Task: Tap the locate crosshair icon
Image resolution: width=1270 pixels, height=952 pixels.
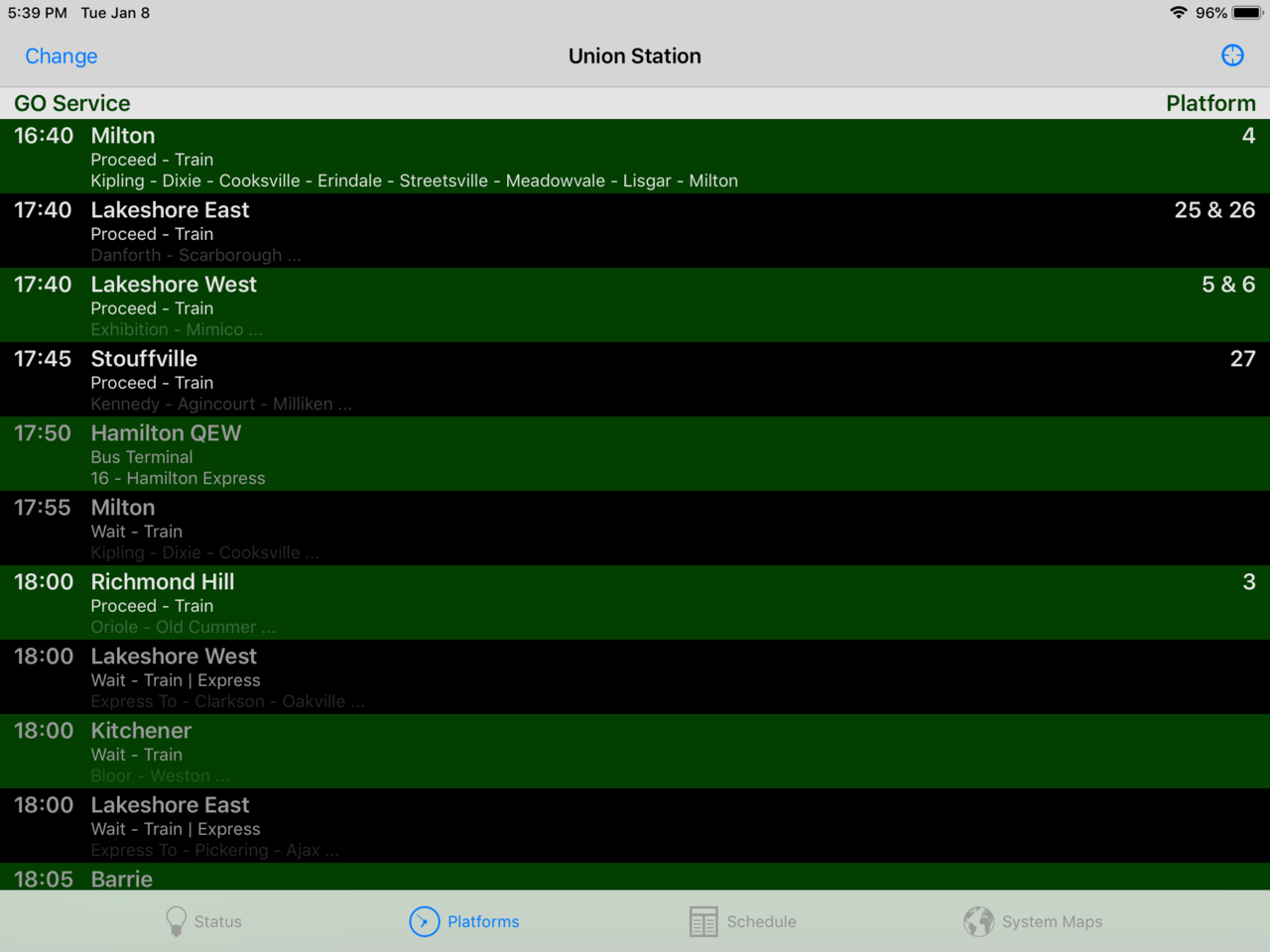Action: tap(1232, 56)
